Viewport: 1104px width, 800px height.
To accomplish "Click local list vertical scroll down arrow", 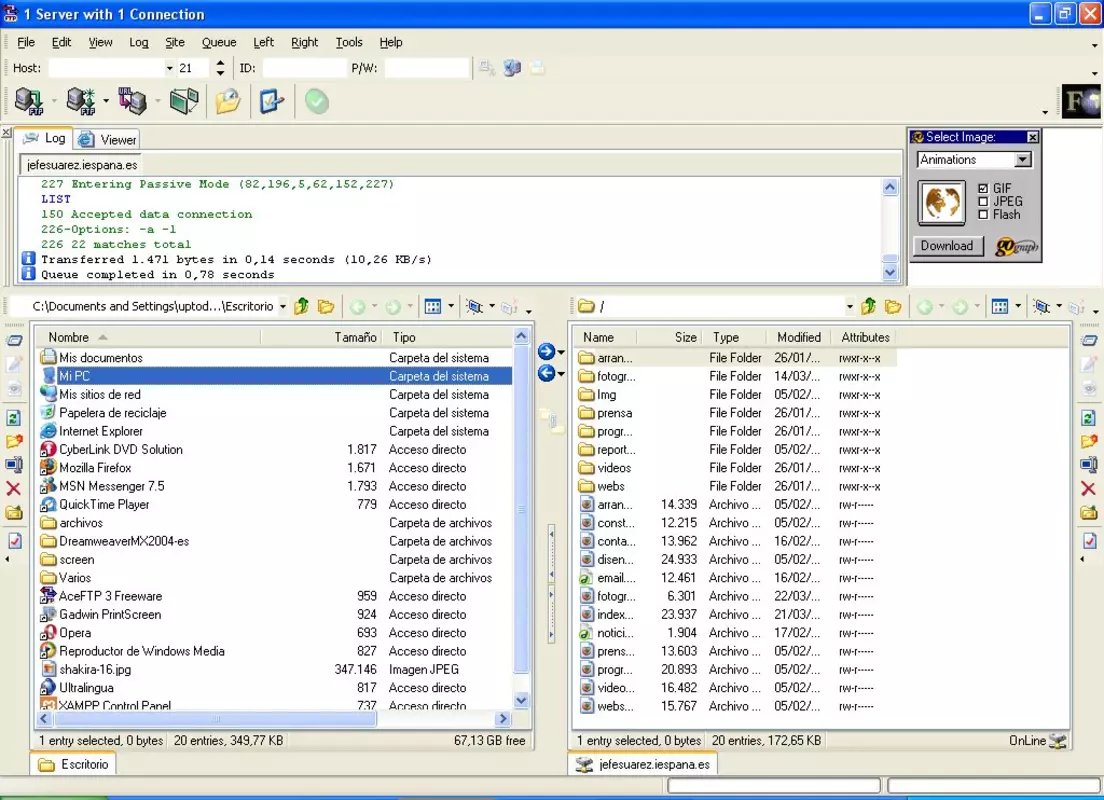I will pos(521,700).
